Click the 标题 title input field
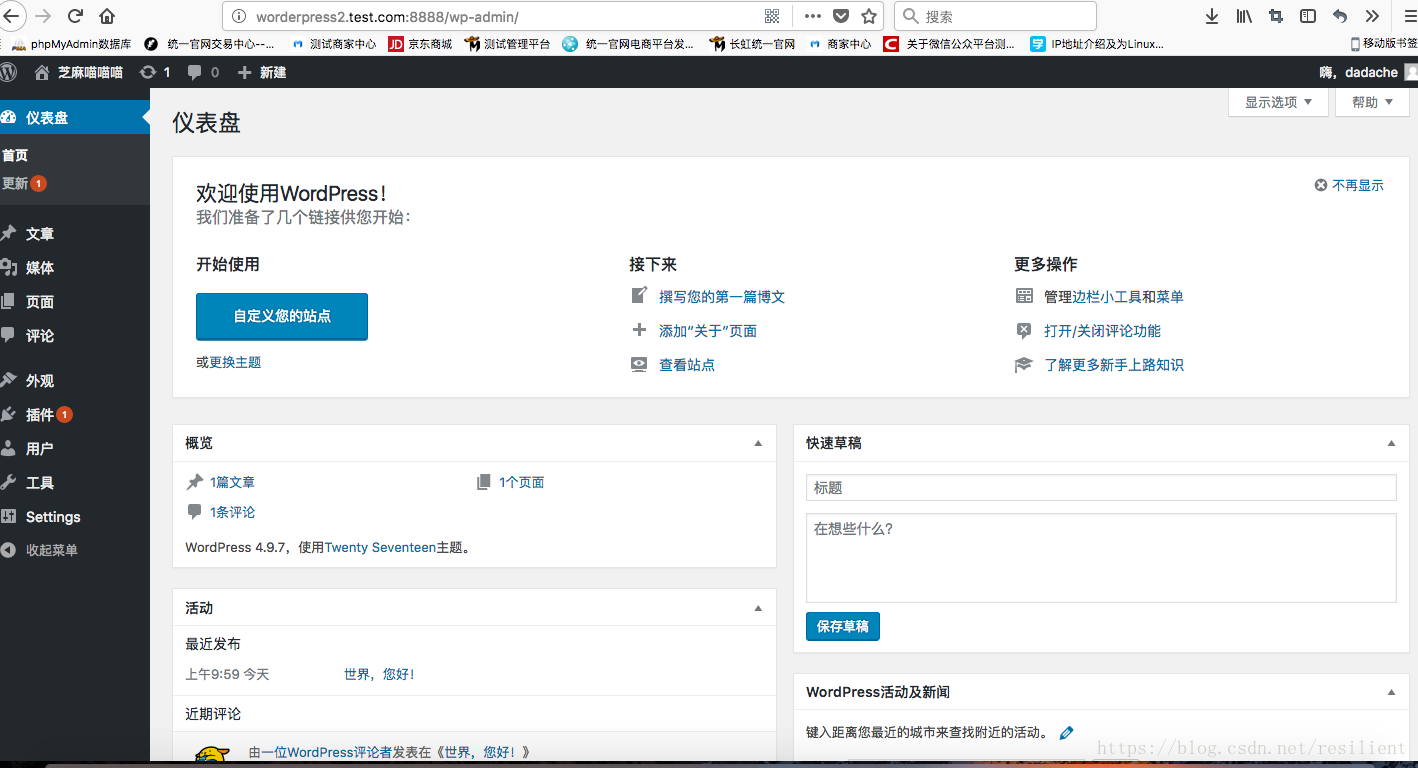This screenshot has height=768, width=1418. tap(1101, 488)
